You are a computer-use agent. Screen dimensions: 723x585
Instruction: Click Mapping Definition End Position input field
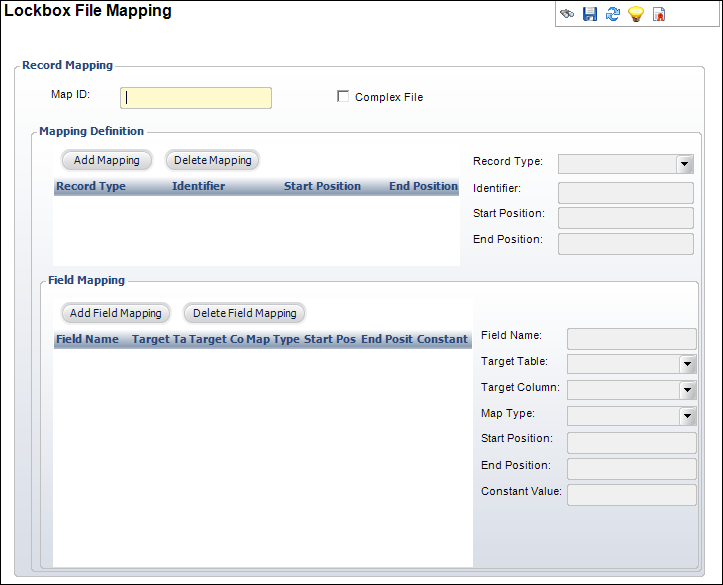(x=626, y=244)
